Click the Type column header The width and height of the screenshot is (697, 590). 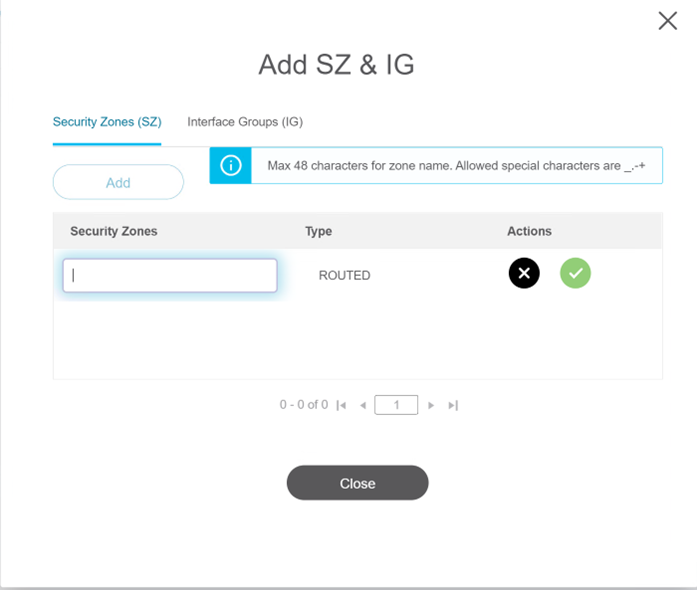[319, 231]
